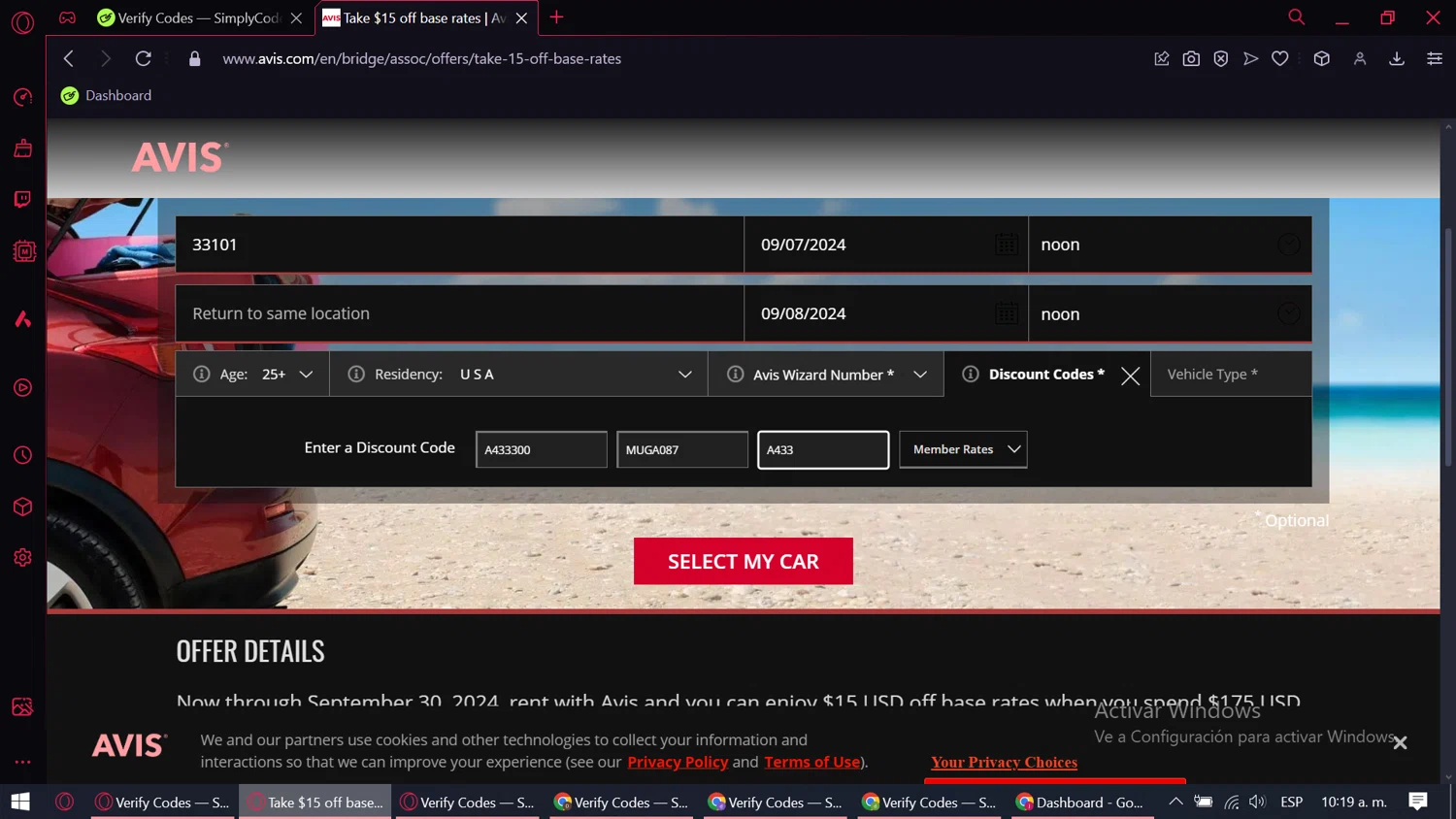Open Dashboard Chrome window in taskbar
The image size is (1456, 819).
1079,802
